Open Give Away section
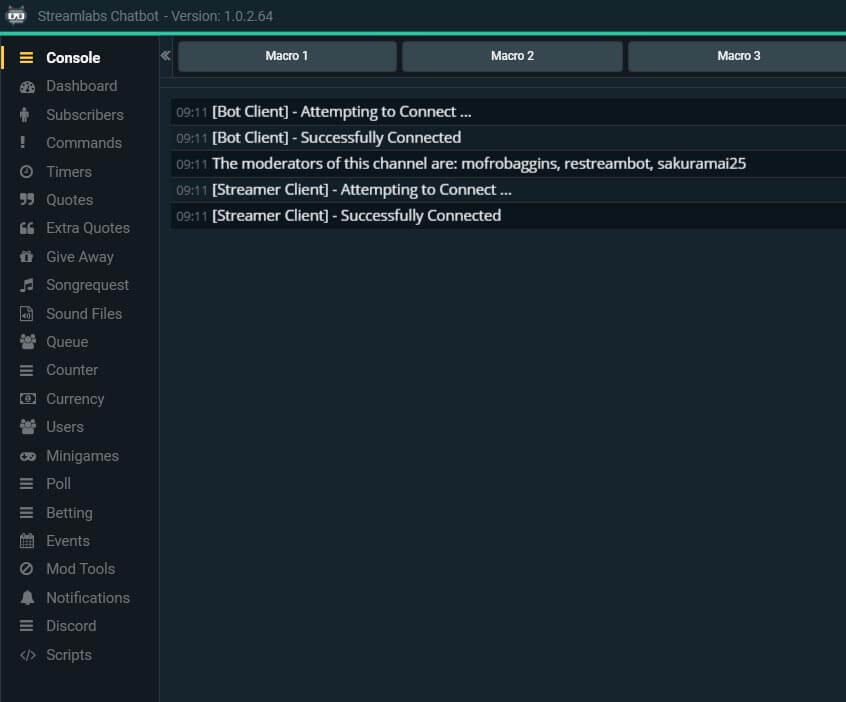This screenshot has height=702, width=846. (x=79, y=256)
